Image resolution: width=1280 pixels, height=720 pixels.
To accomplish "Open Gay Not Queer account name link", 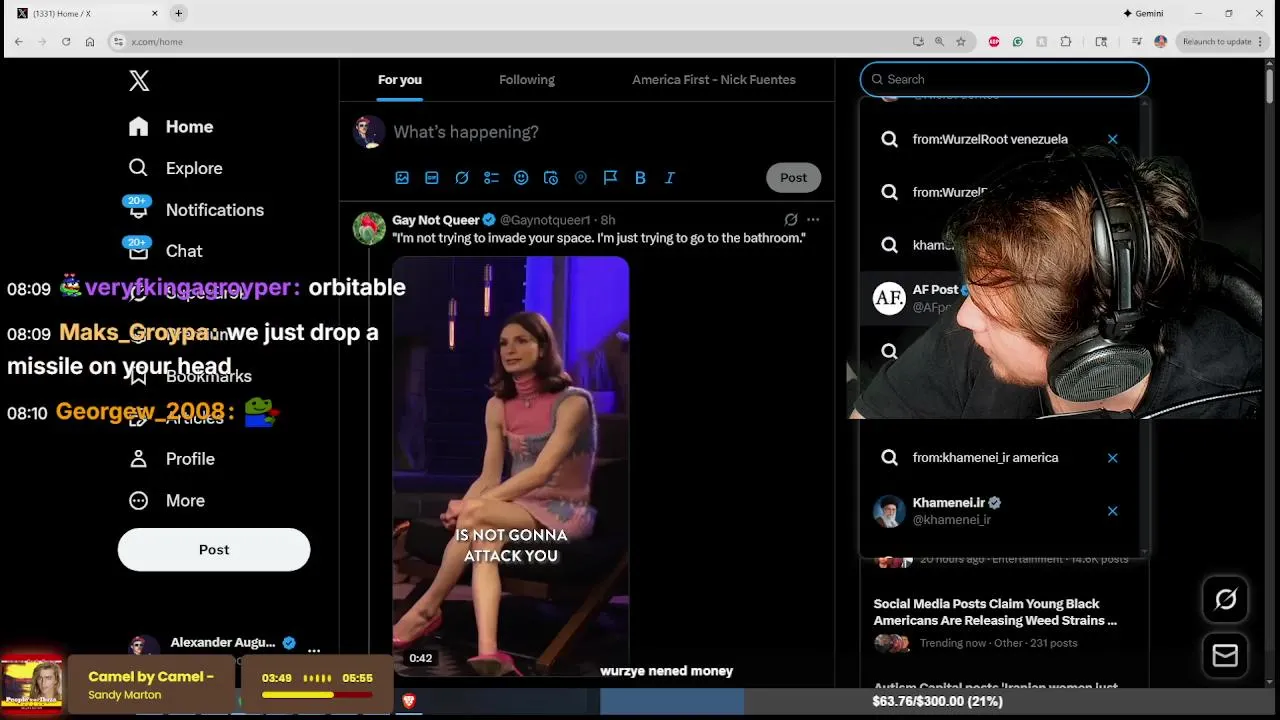I will [436, 220].
